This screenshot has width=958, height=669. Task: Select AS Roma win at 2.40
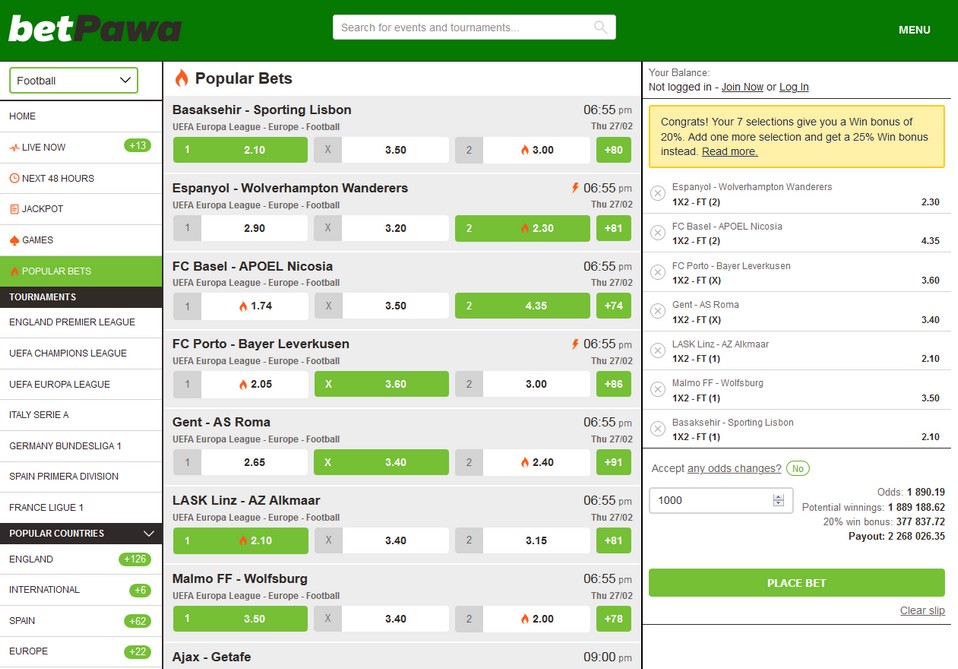522,462
